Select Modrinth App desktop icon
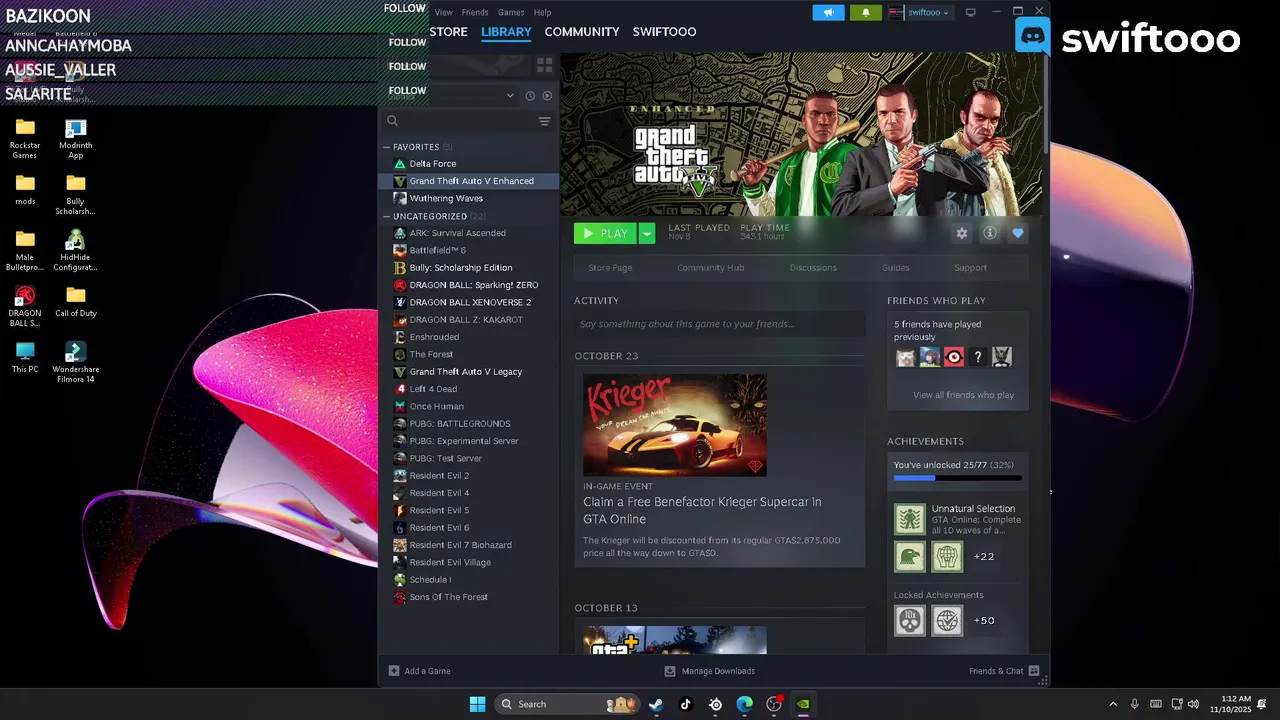The height and width of the screenshot is (720, 1280). tap(76, 139)
